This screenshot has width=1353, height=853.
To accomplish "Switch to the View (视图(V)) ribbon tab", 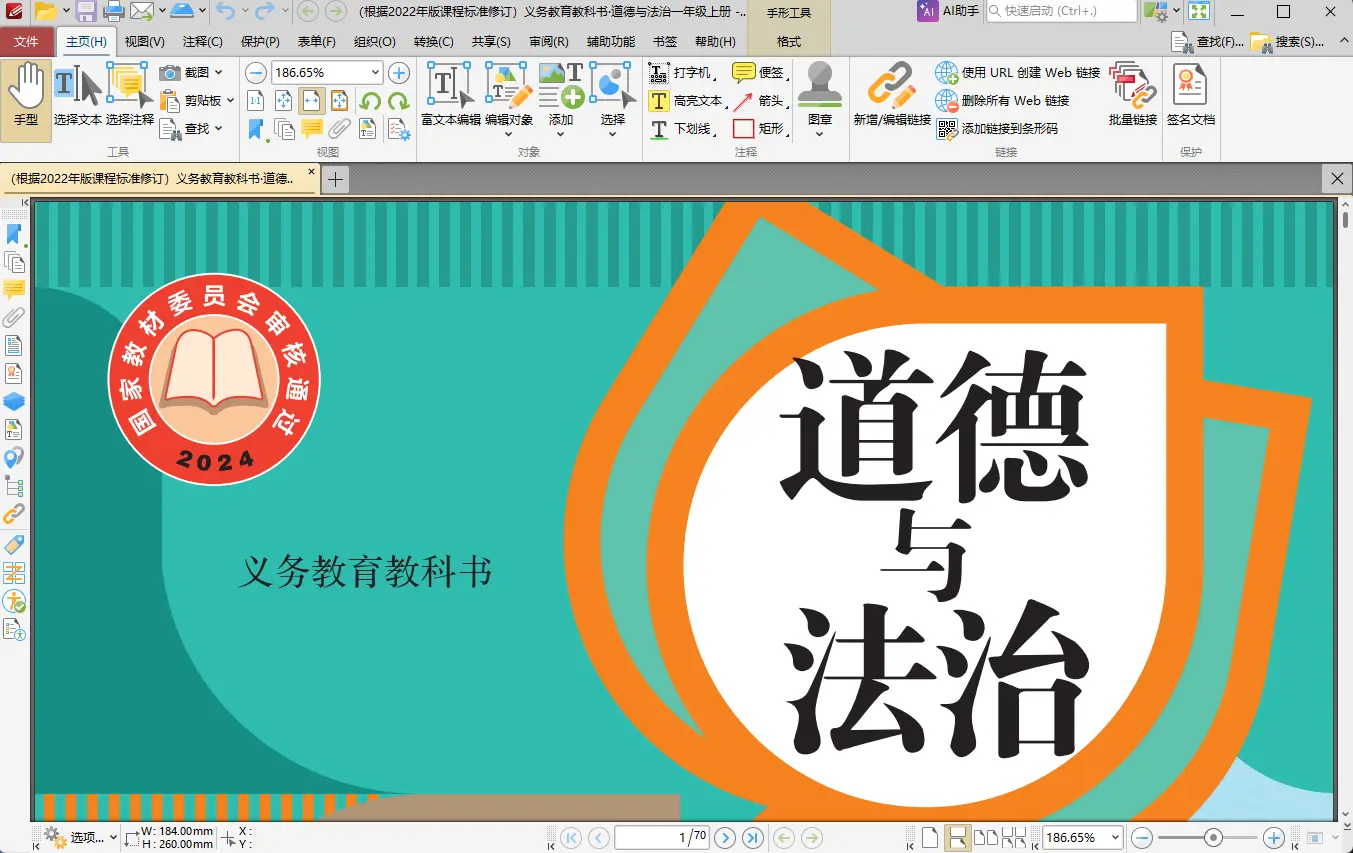I will point(145,42).
